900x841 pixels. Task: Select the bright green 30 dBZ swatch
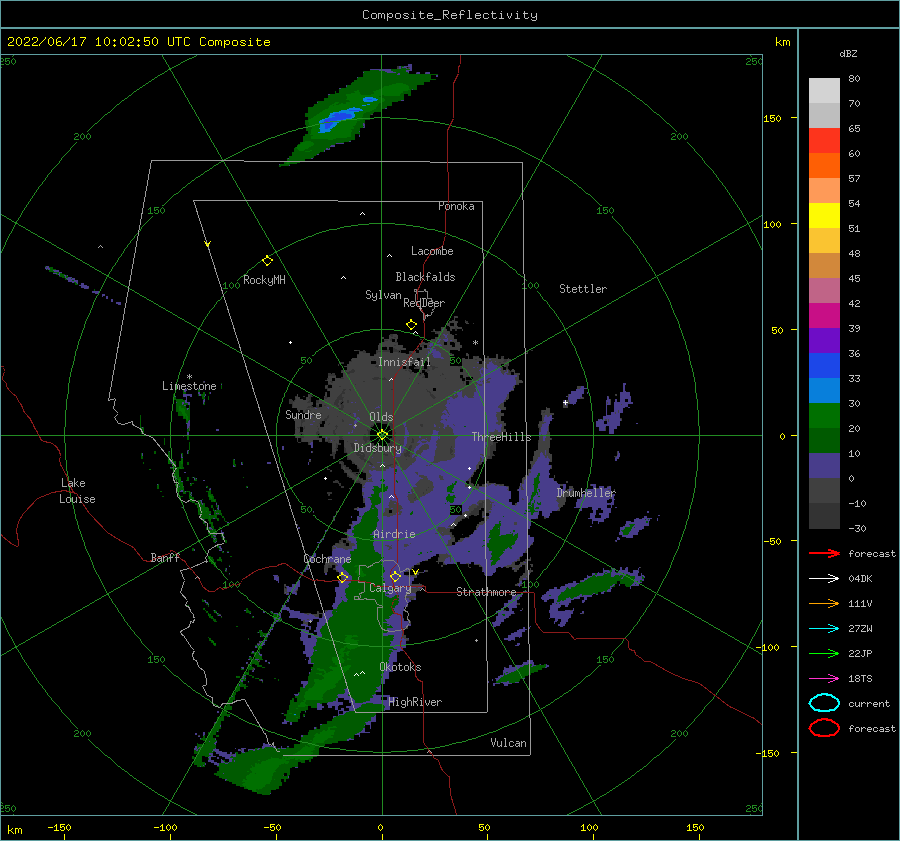pos(824,415)
